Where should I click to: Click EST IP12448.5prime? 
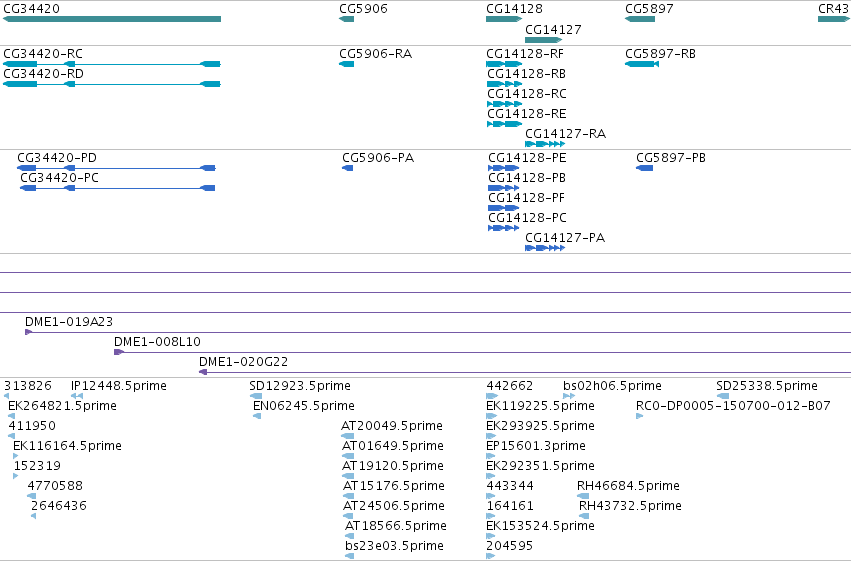click(x=77, y=396)
